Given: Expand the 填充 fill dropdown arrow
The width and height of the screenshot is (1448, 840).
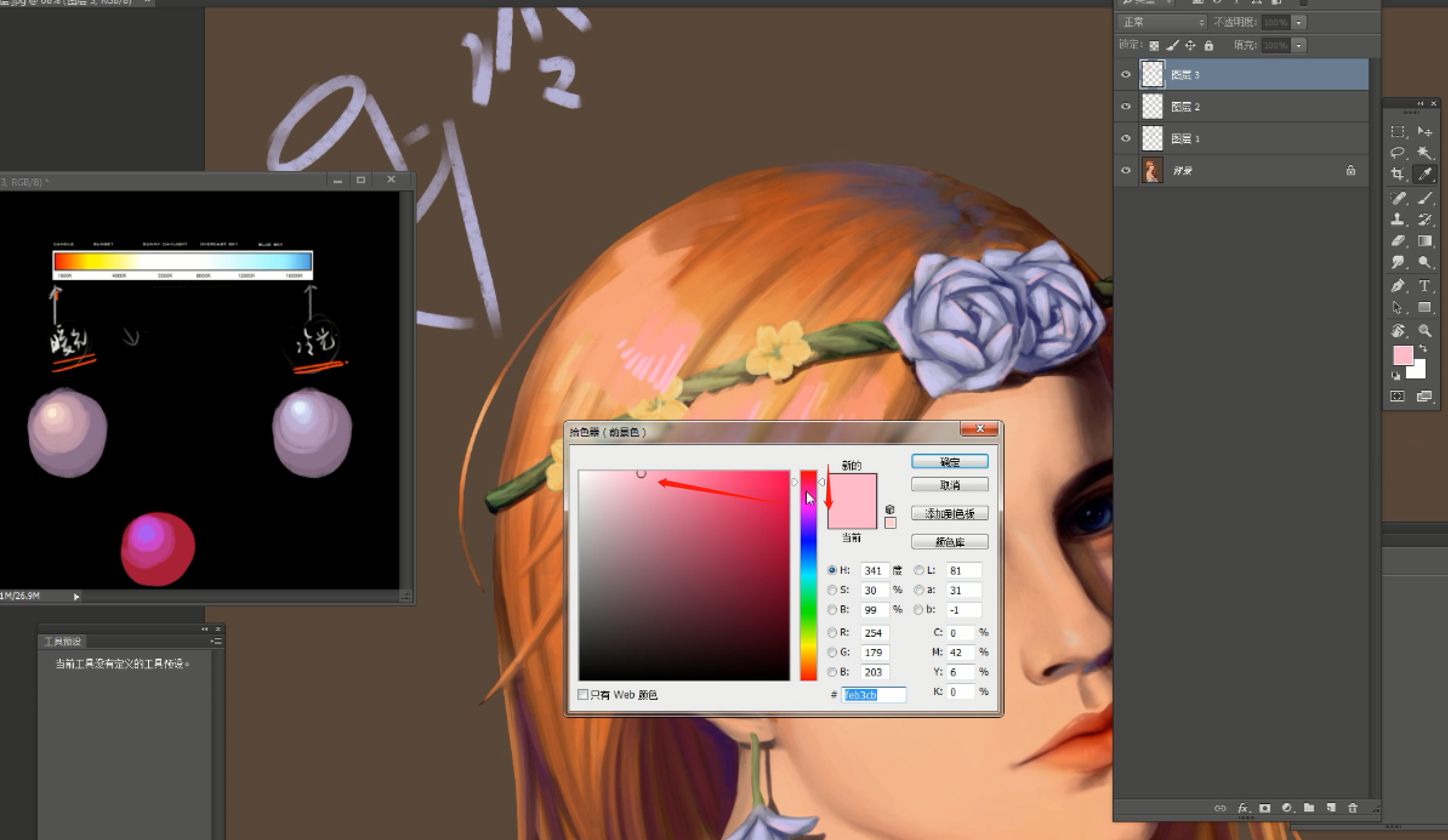Looking at the screenshot, I should coord(1299,45).
